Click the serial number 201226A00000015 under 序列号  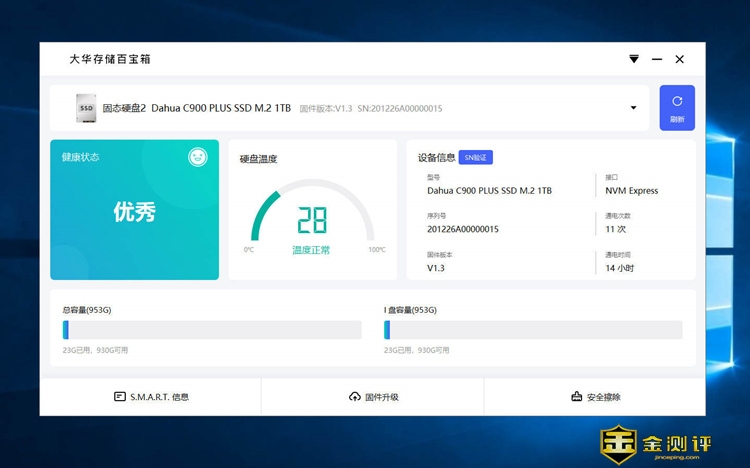(x=462, y=229)
